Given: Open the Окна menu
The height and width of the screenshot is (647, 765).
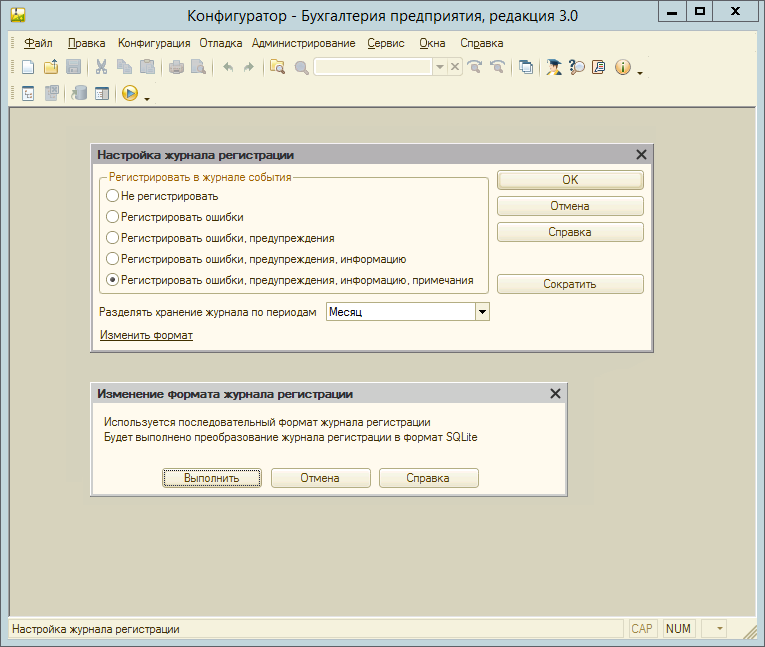Looking at the screenshot, I should [432, 43].
